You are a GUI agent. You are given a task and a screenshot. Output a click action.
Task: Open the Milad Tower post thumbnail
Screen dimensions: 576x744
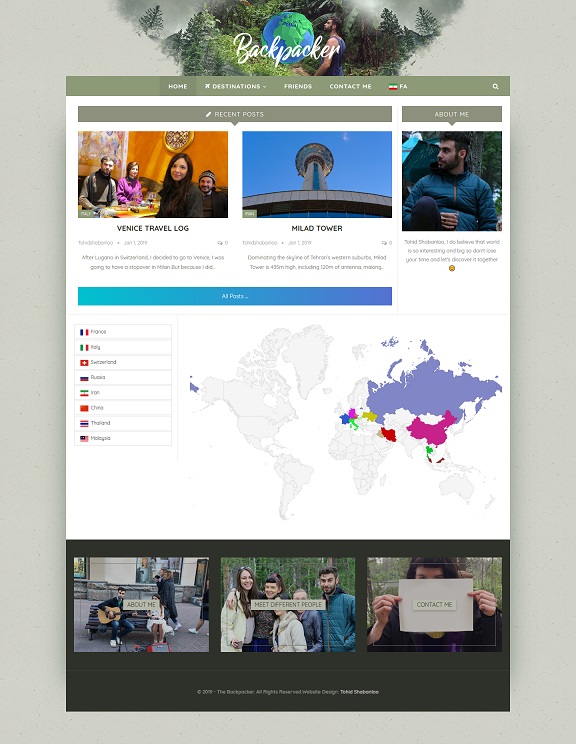point(317,175)
